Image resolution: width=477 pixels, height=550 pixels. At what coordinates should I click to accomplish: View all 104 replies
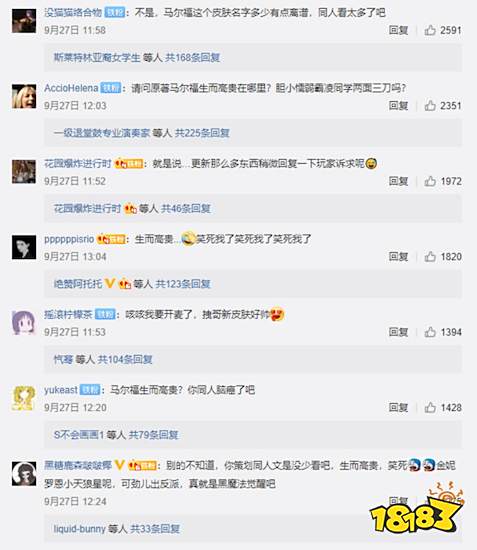pos(125,359)
